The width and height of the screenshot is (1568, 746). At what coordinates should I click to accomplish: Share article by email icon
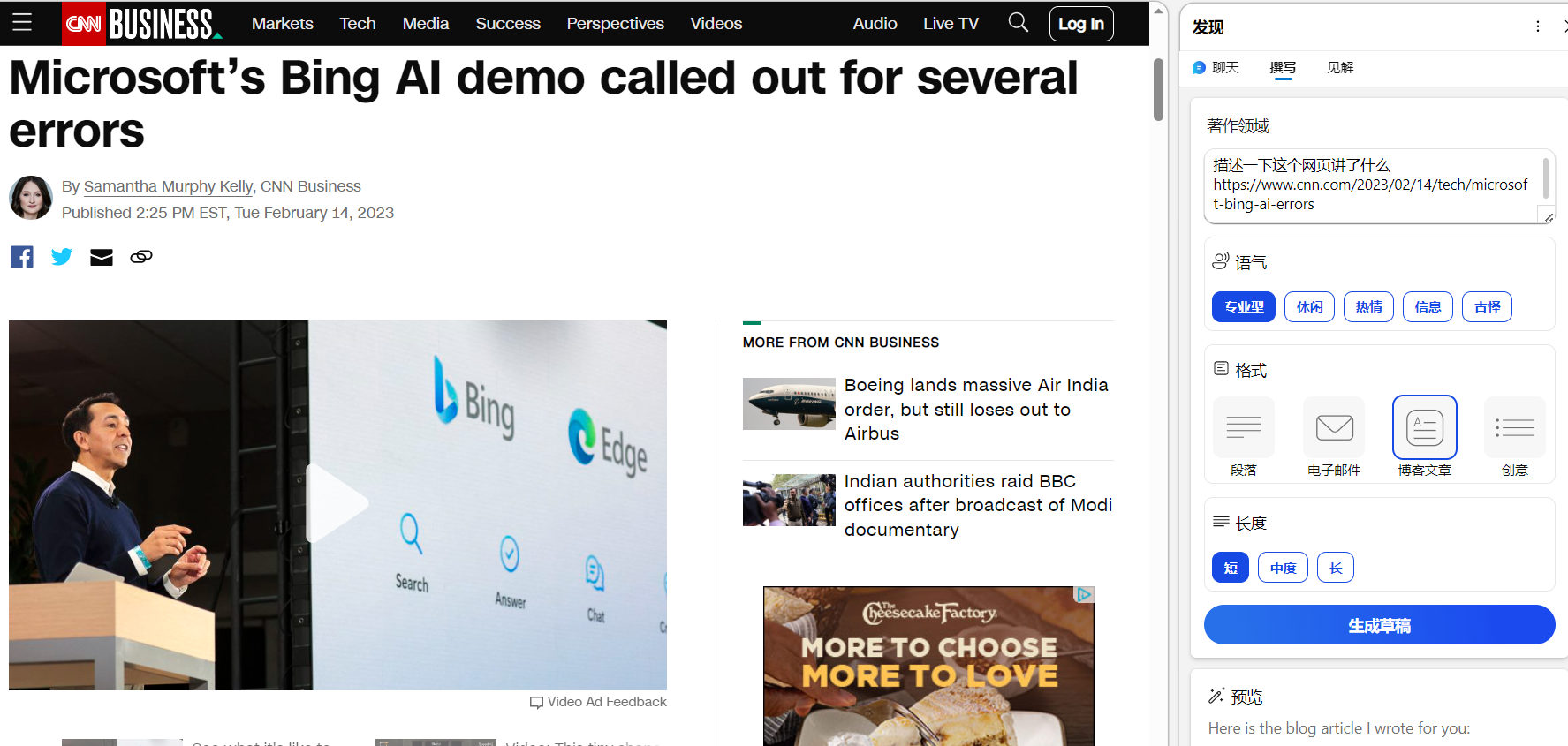(102, 257)
